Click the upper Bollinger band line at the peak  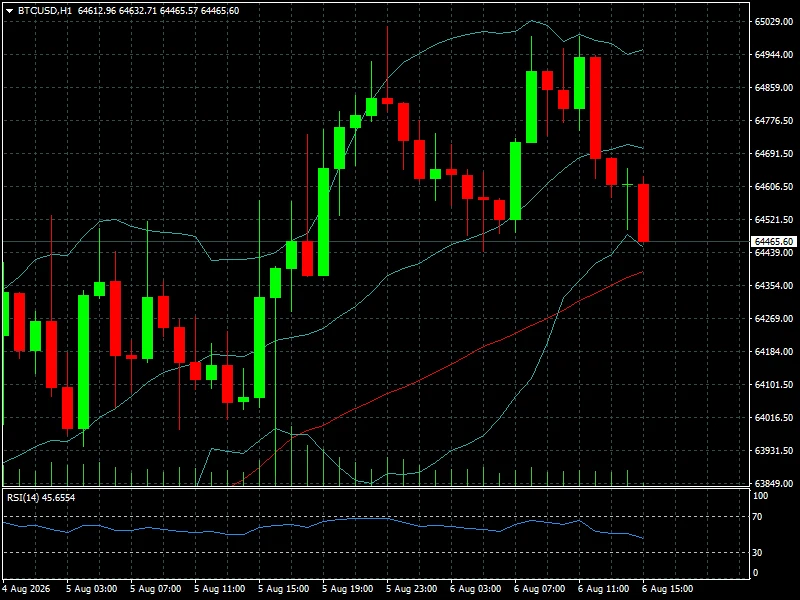click(532, 21)
